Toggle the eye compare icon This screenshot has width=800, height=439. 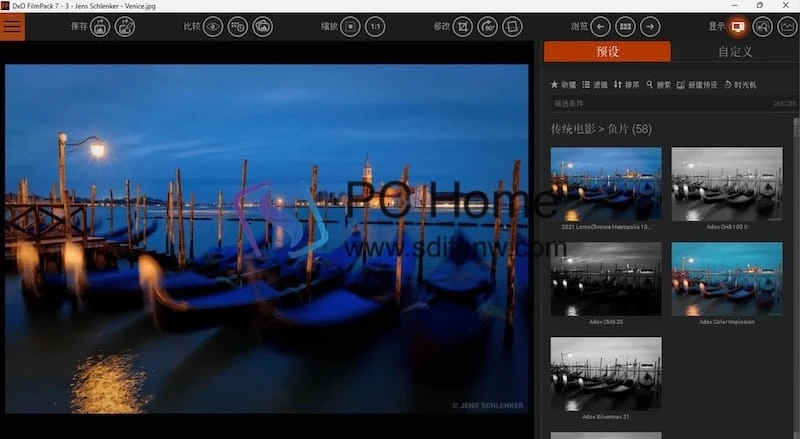(x=213, y=27)
